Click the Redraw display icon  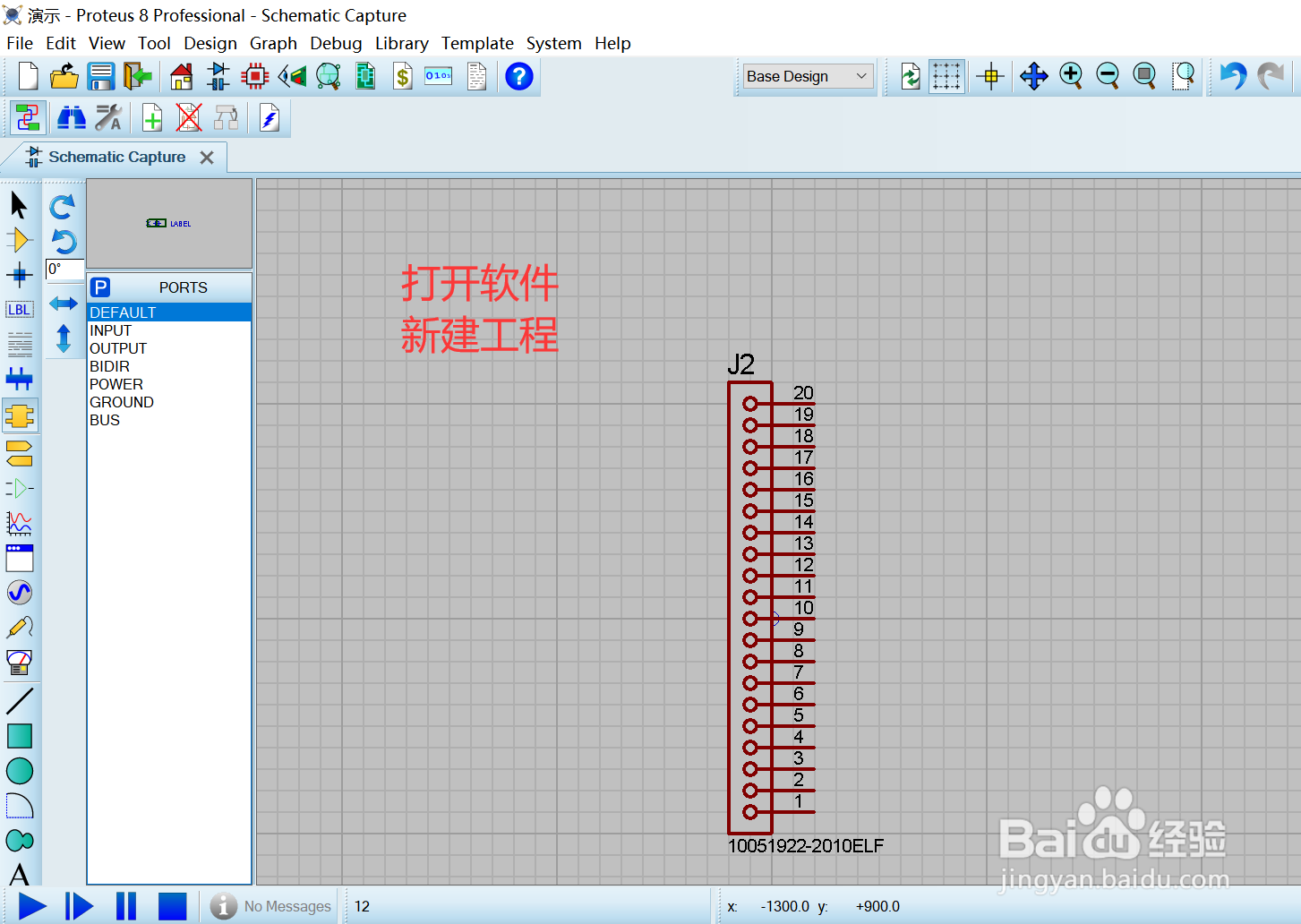click(911, 76)
